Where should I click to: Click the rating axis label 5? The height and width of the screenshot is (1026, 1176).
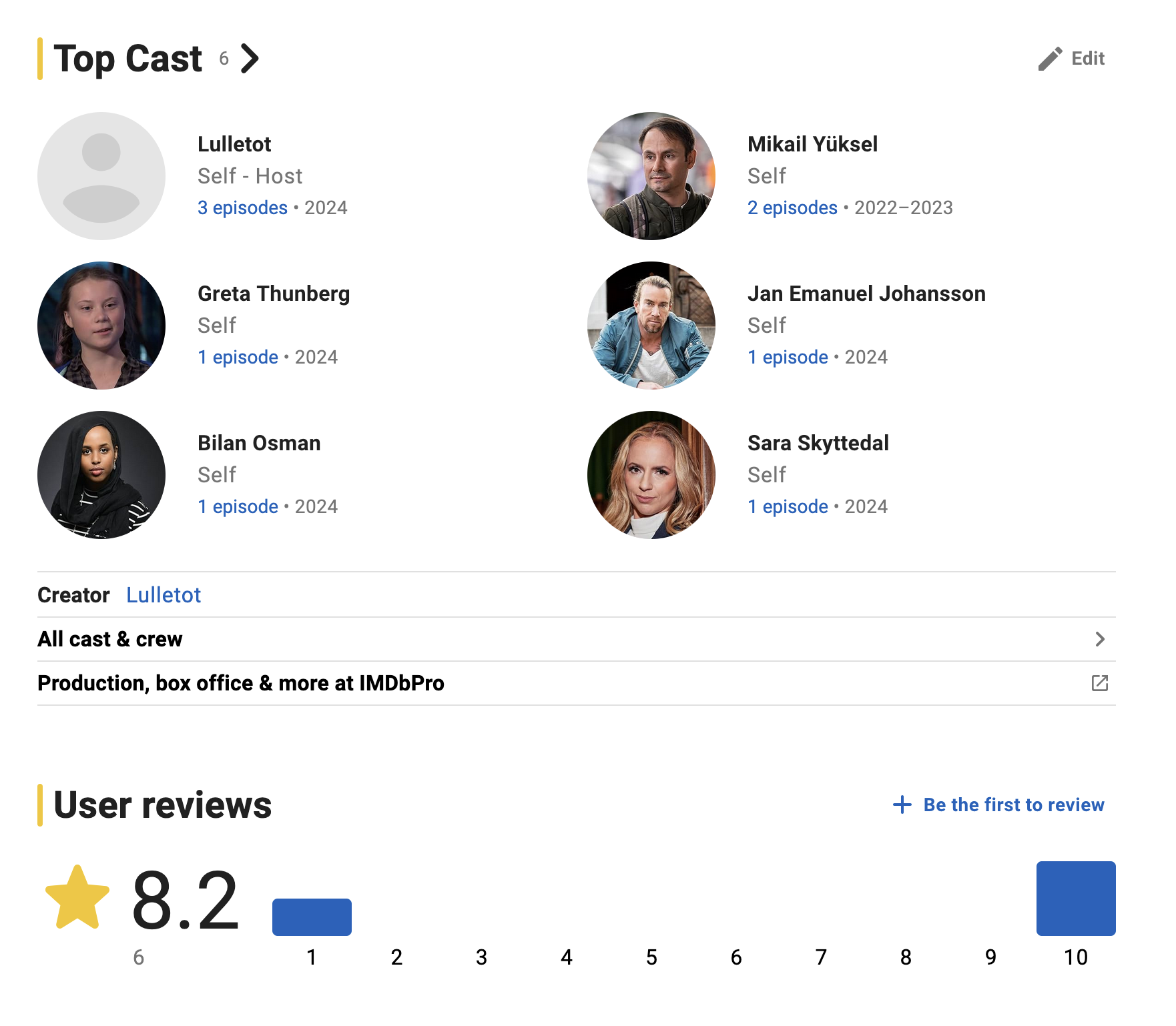point(651,957)
